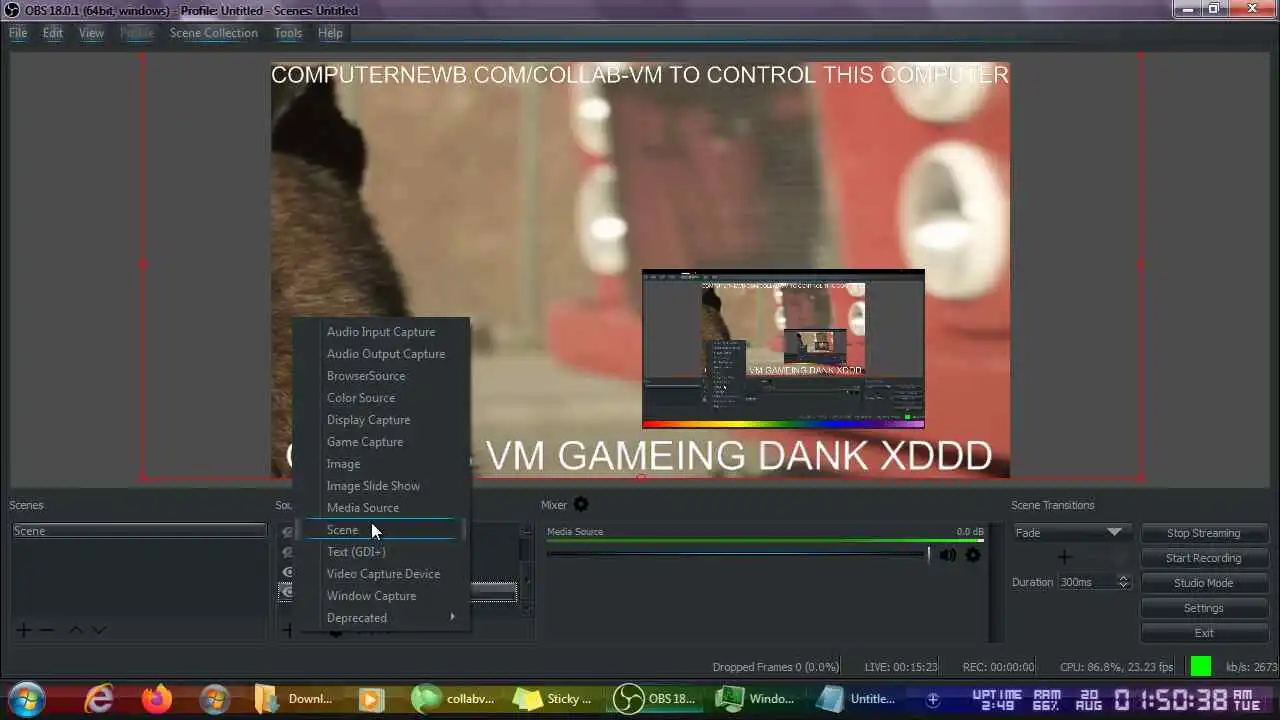Choose Image from the source menu
This screenshot has width=1280, height=720.
[380, 464]
